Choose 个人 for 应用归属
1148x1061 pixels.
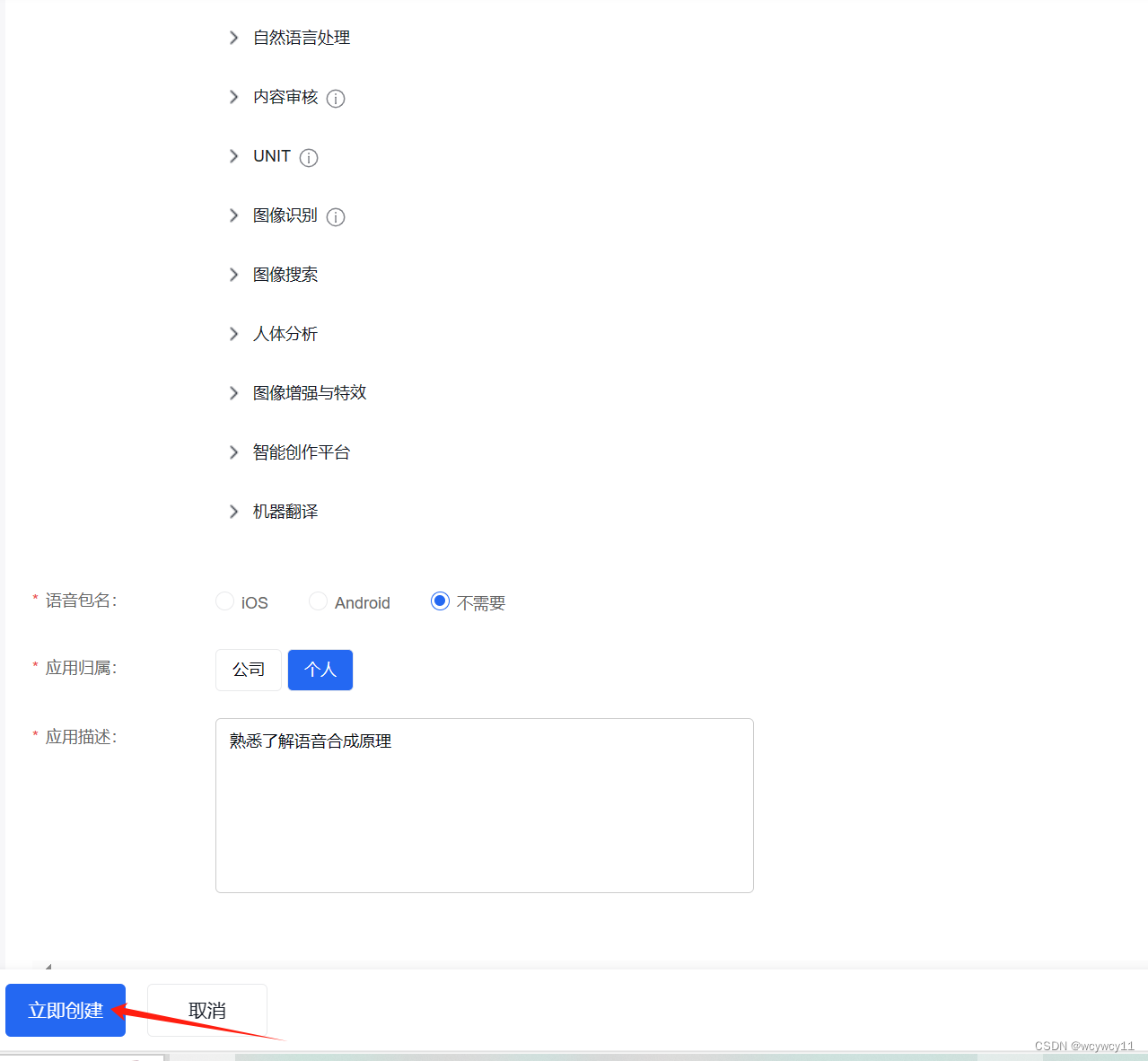[320, 670]
